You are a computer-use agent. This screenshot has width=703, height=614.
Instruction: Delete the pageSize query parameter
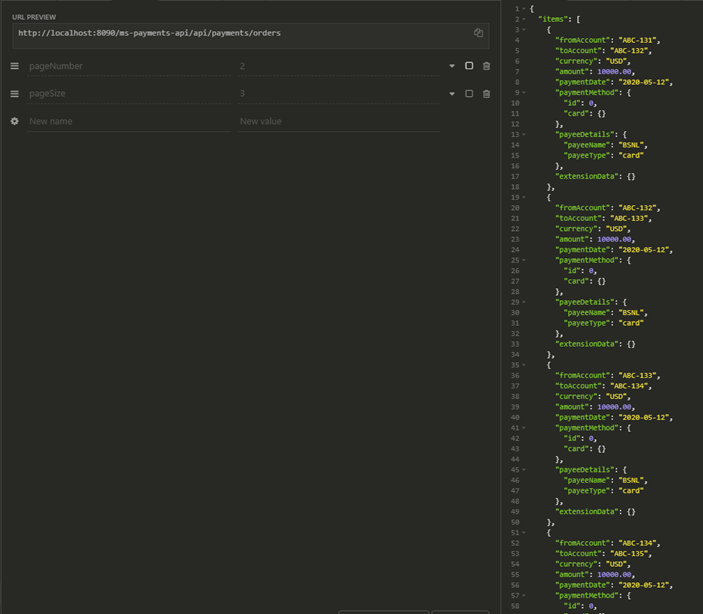click(487, 94)
